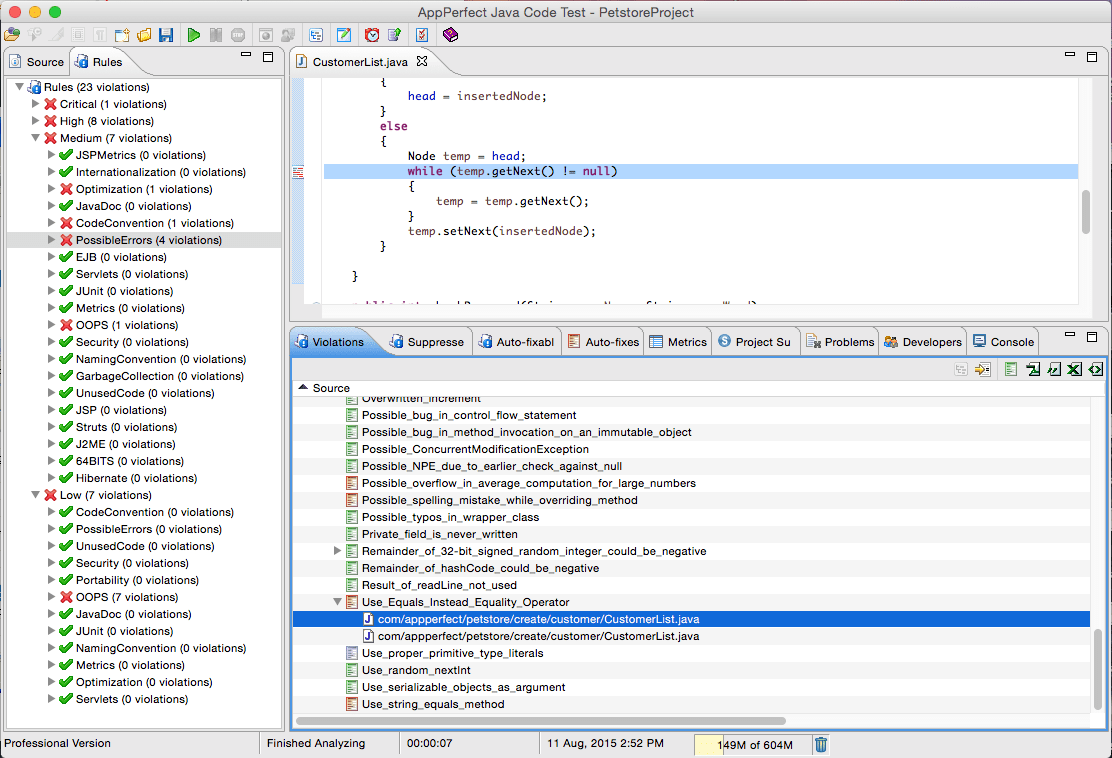
Task: Switch to the Source tab
Action: (x=37, y=62)
